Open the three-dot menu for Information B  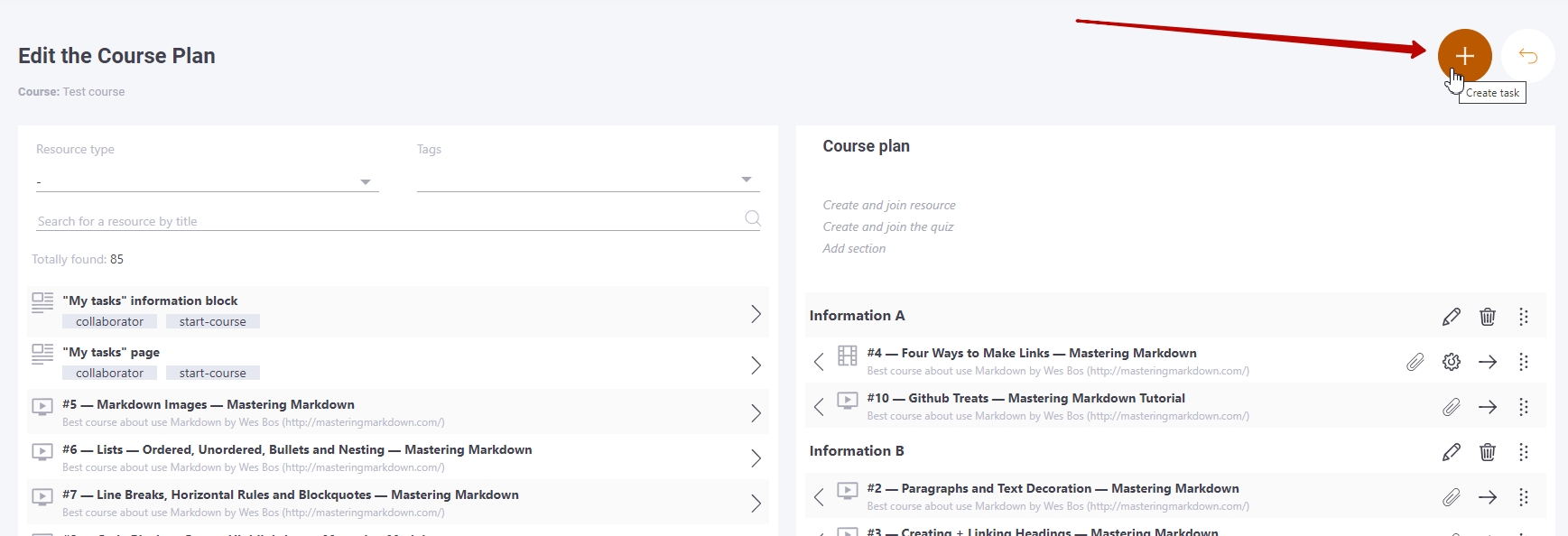click(1523, 451)
